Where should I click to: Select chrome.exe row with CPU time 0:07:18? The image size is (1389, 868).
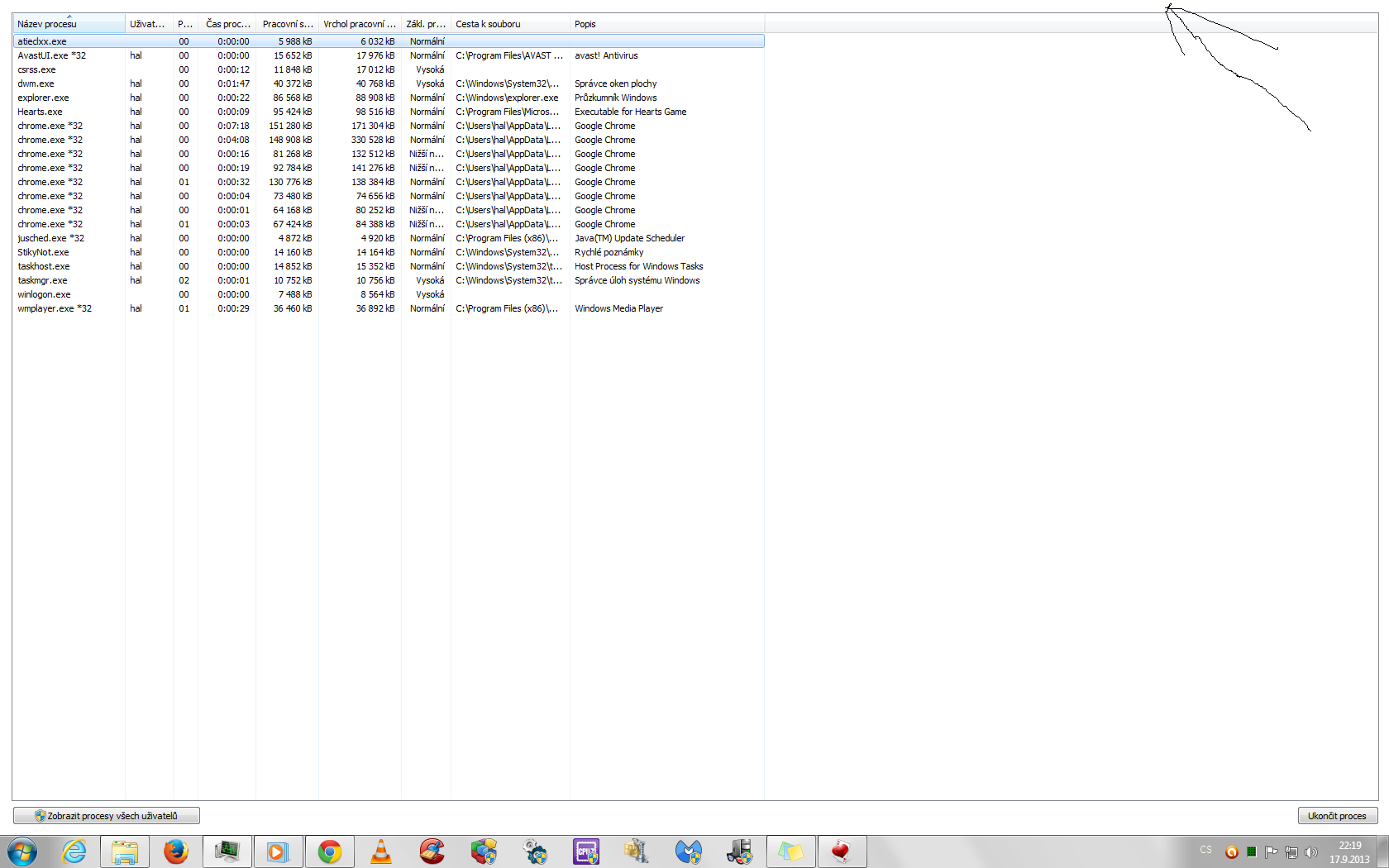pos(388,126)
